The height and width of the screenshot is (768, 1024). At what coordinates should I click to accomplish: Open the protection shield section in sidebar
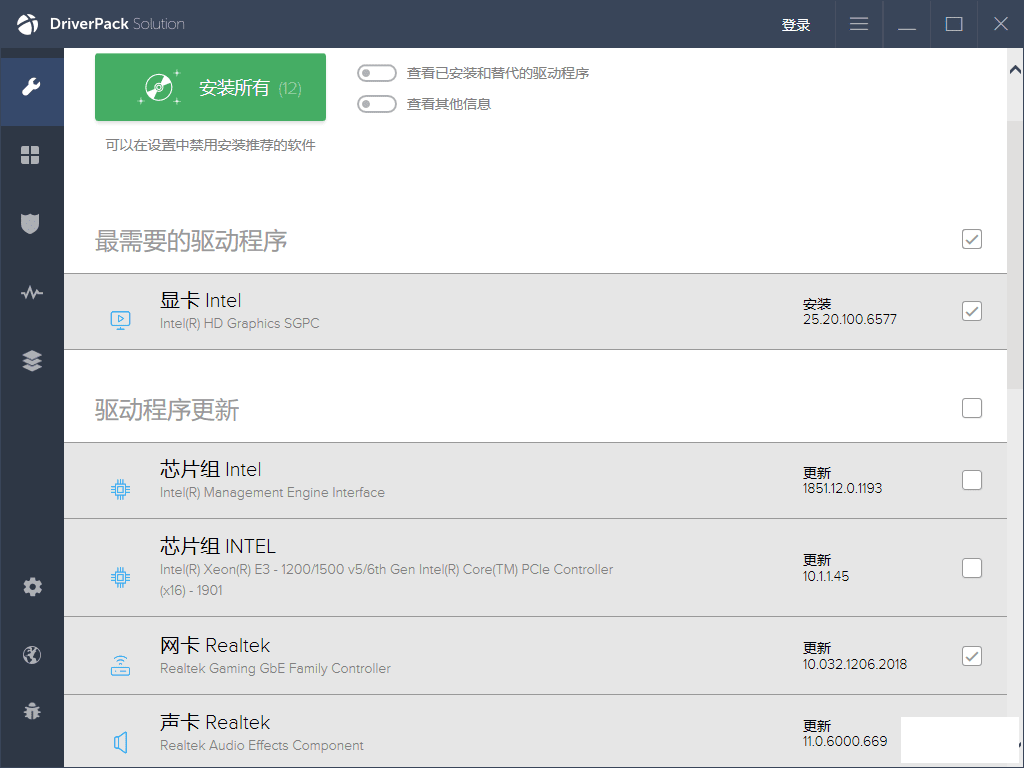pos(30,223)
